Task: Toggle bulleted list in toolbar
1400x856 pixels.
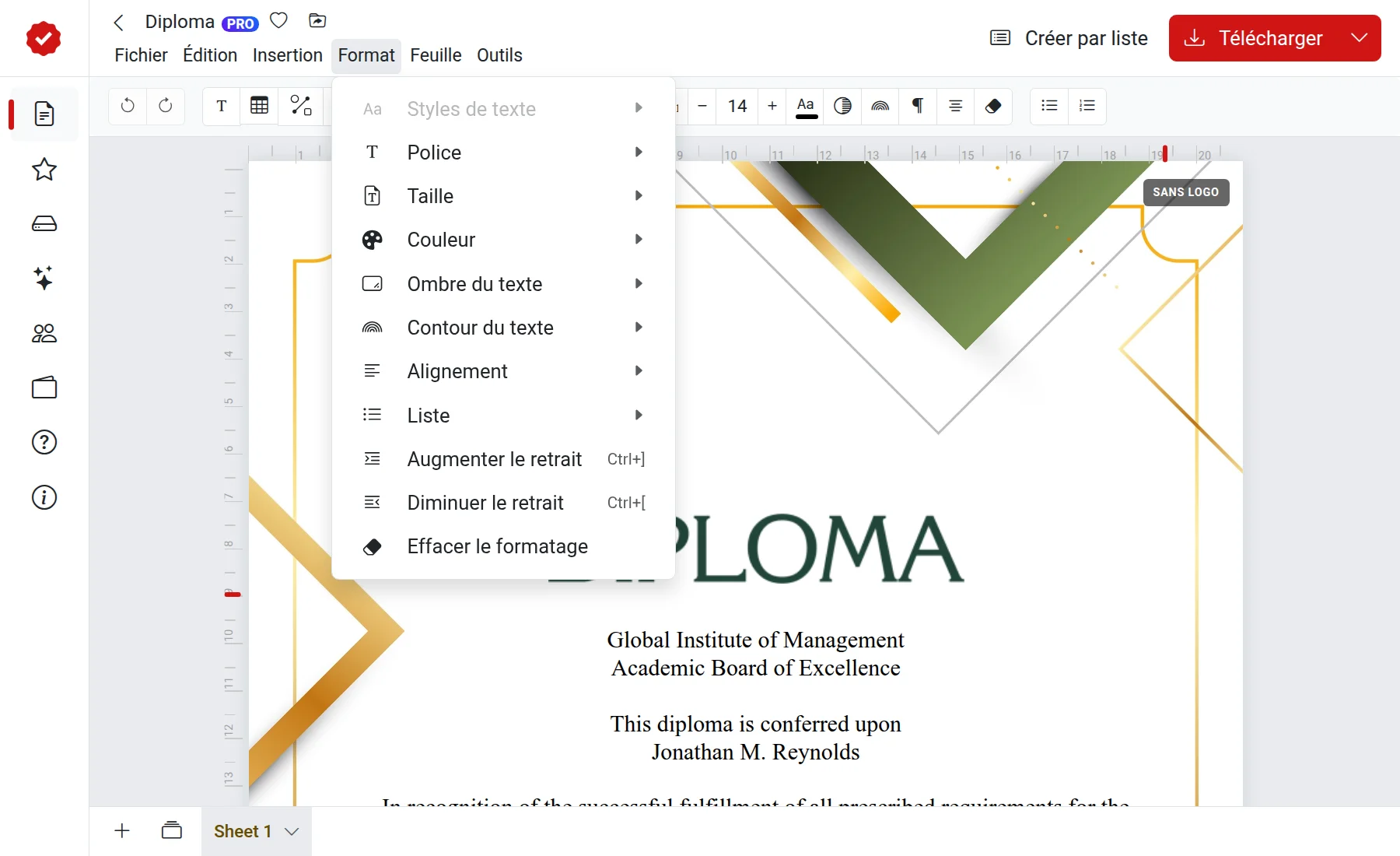Action: tap(1050, 106)
